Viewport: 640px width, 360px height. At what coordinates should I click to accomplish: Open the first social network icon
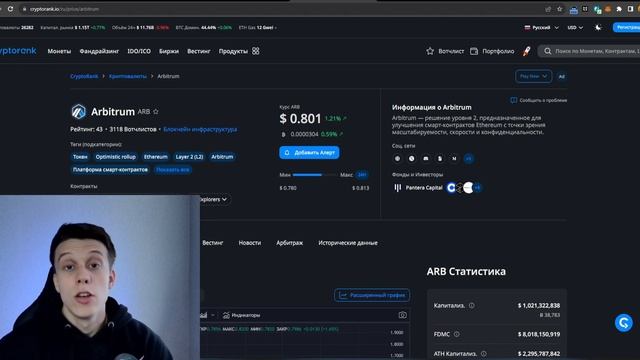click(x=397, y=158)
